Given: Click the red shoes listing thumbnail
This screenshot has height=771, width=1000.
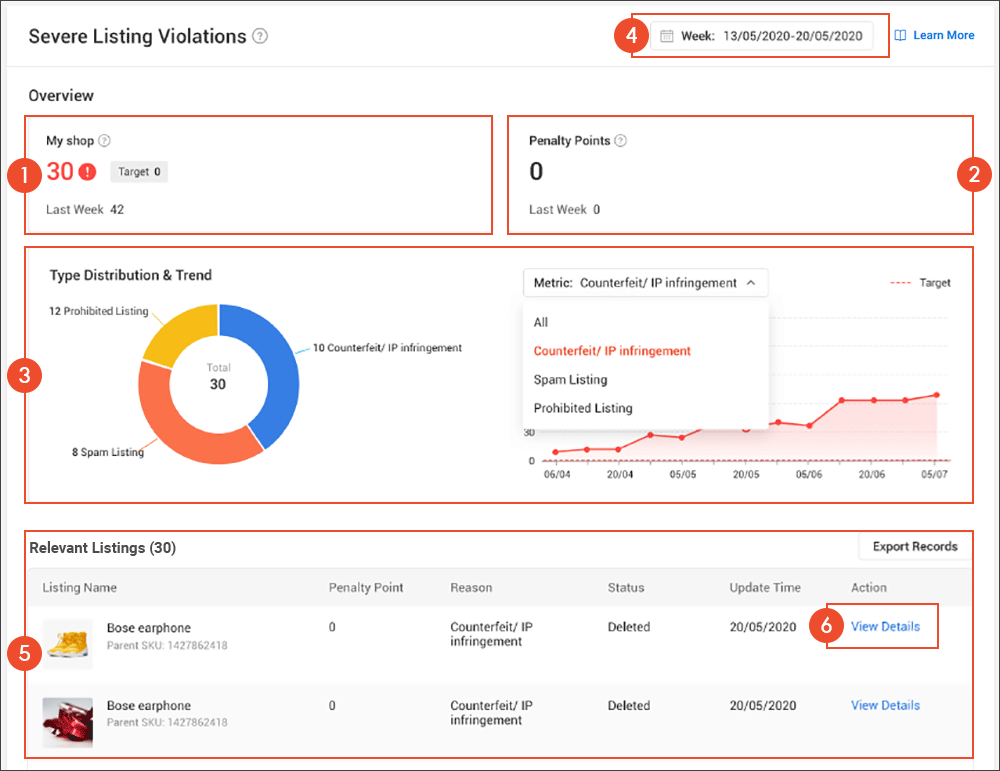Looking at the screenshot, I should click(x=68, y=723).
